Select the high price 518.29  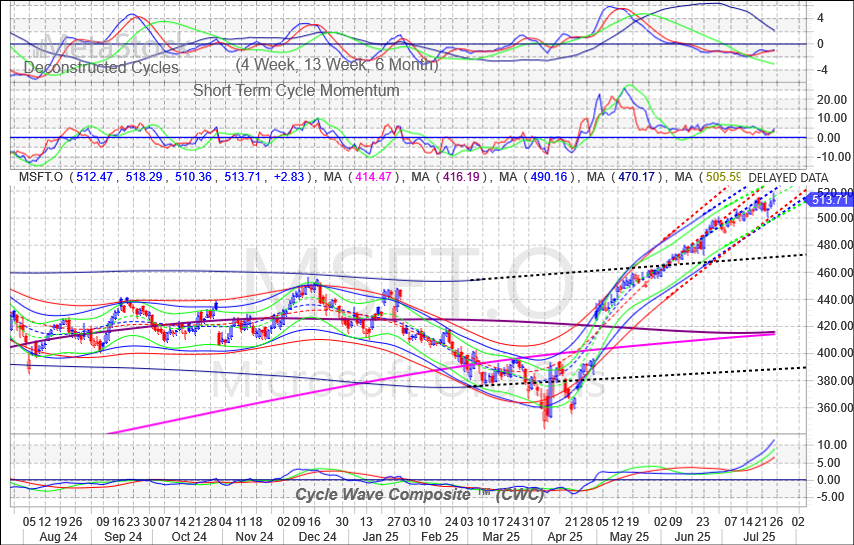pos(144,177)
